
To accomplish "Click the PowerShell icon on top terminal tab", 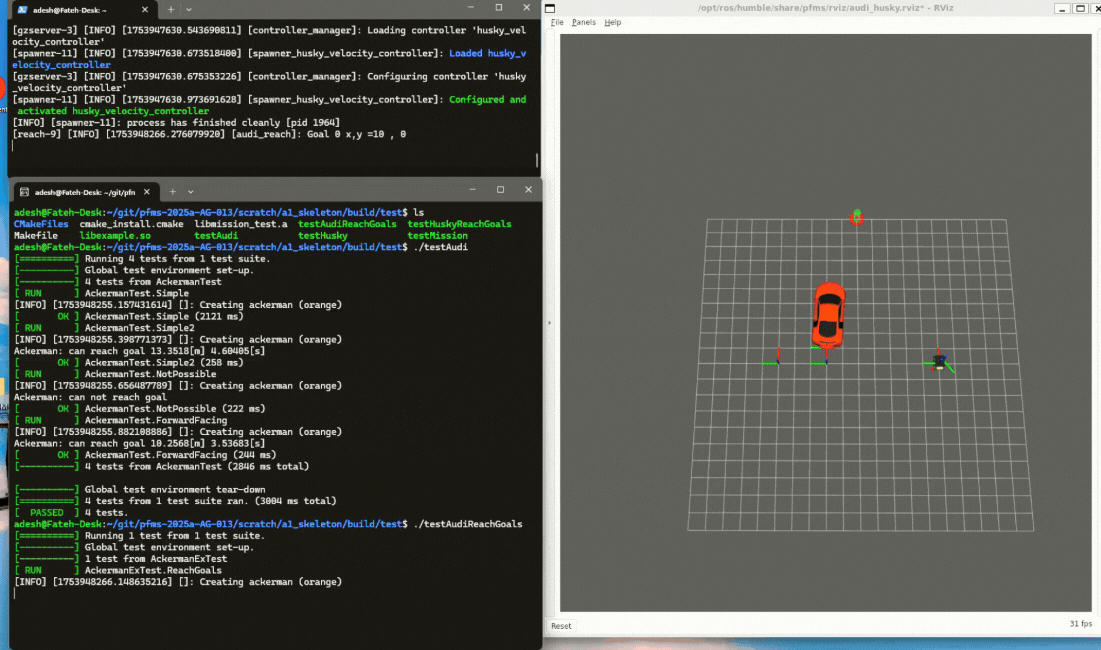I will click(x=22, y=9).
